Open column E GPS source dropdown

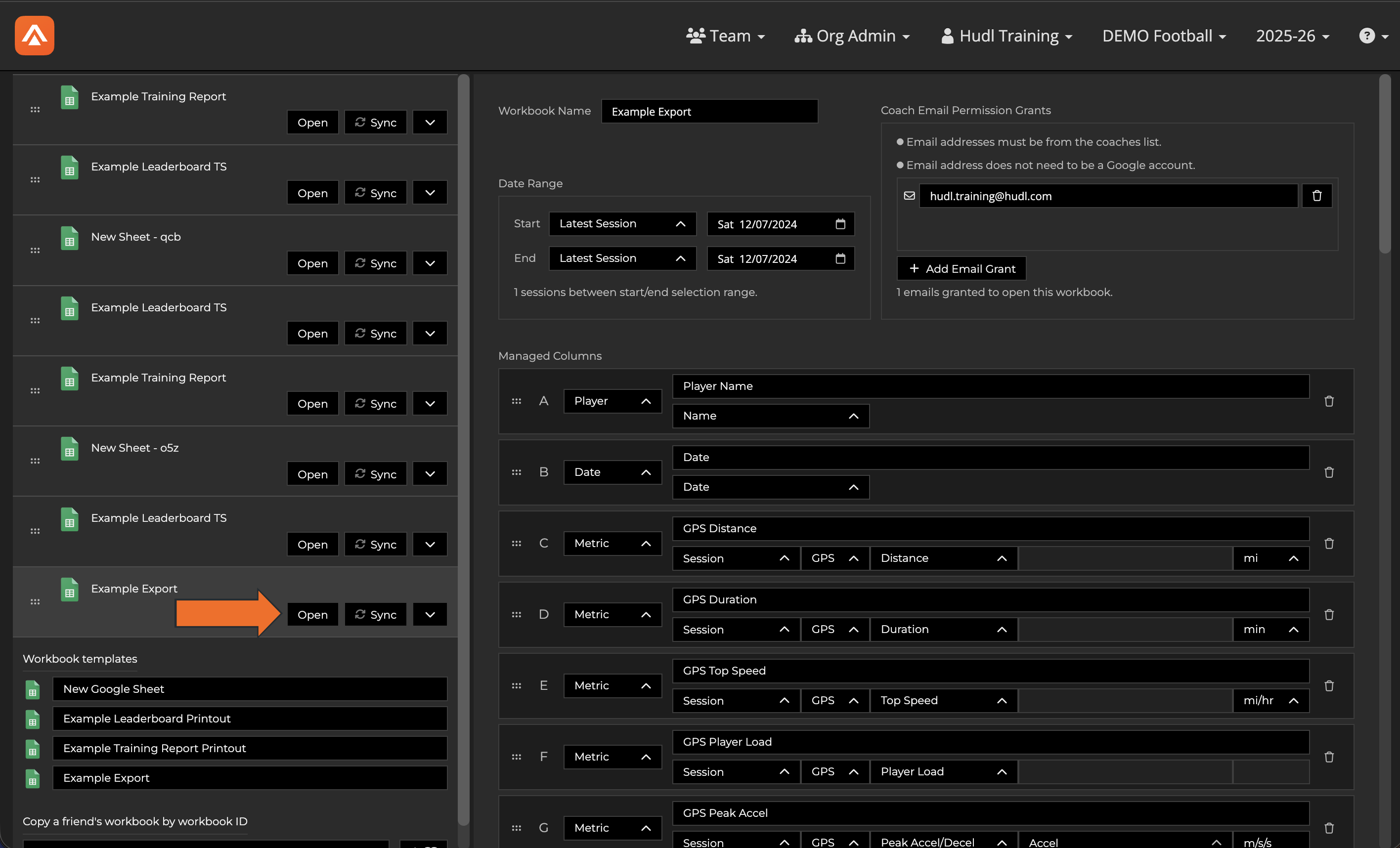pos(834,700)
